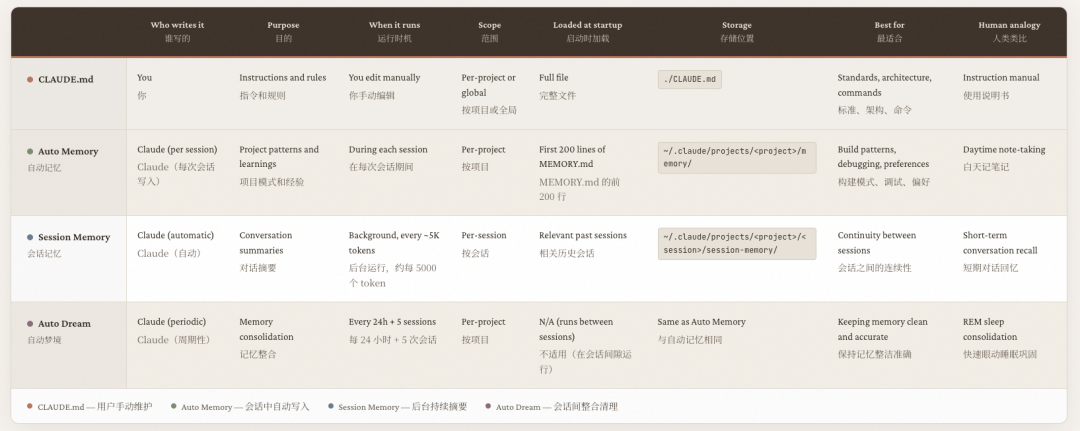Click the CLAUDE.md dot in the bottom legend
The image size is (1080, 431).
click(x=30, y=407)
